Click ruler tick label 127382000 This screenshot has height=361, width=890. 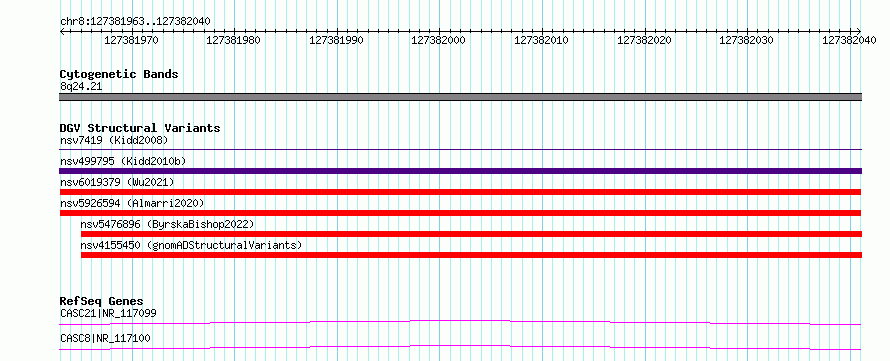pos(438,40)
